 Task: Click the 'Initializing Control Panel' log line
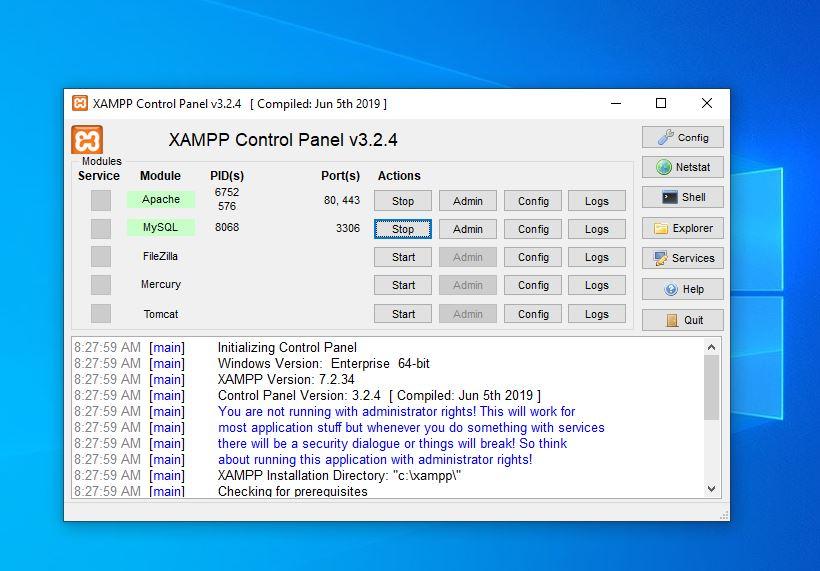click(x=287, y=347)
